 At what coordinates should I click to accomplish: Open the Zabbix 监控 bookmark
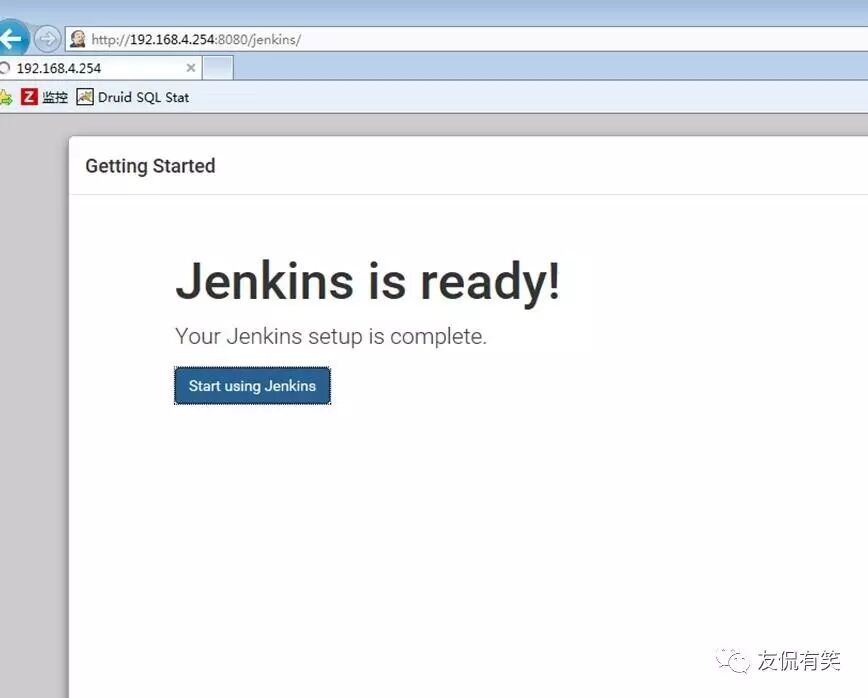[44, 97]
